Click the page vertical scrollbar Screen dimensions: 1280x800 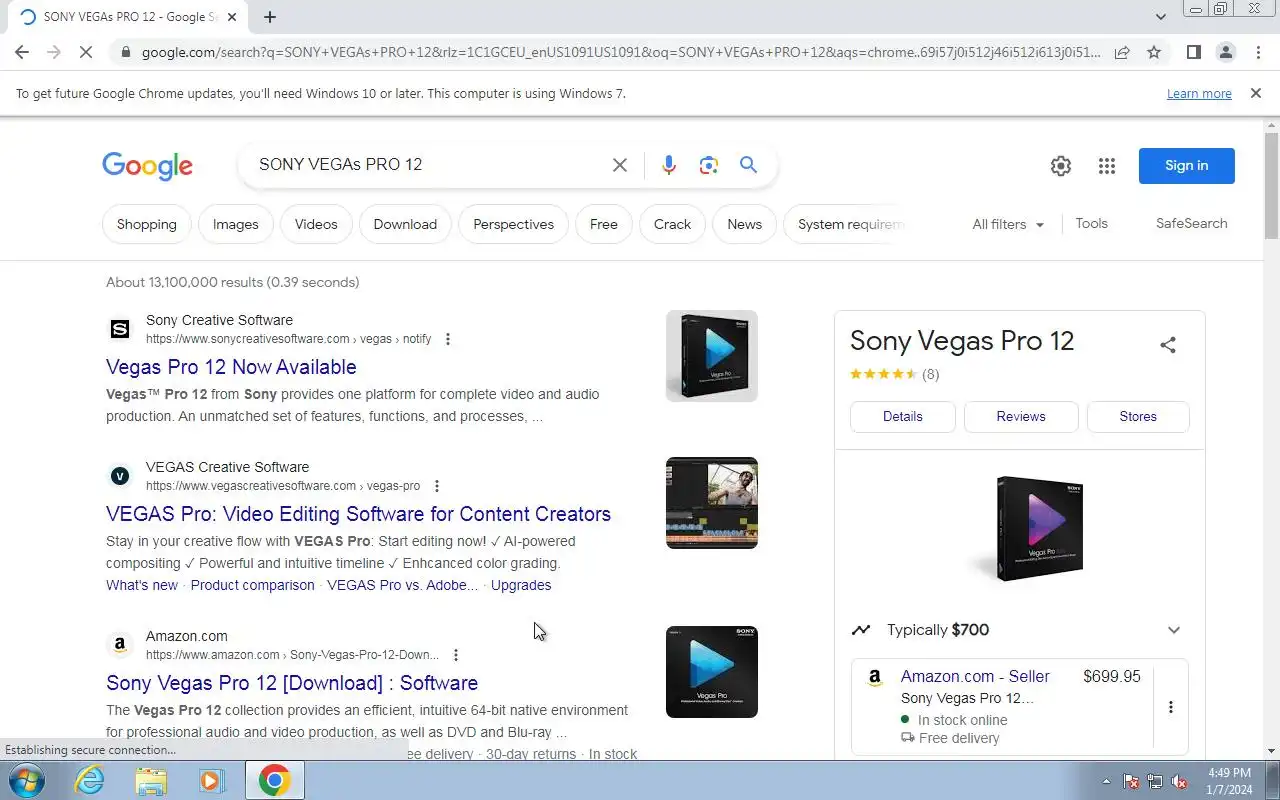tap(1271, 185)
